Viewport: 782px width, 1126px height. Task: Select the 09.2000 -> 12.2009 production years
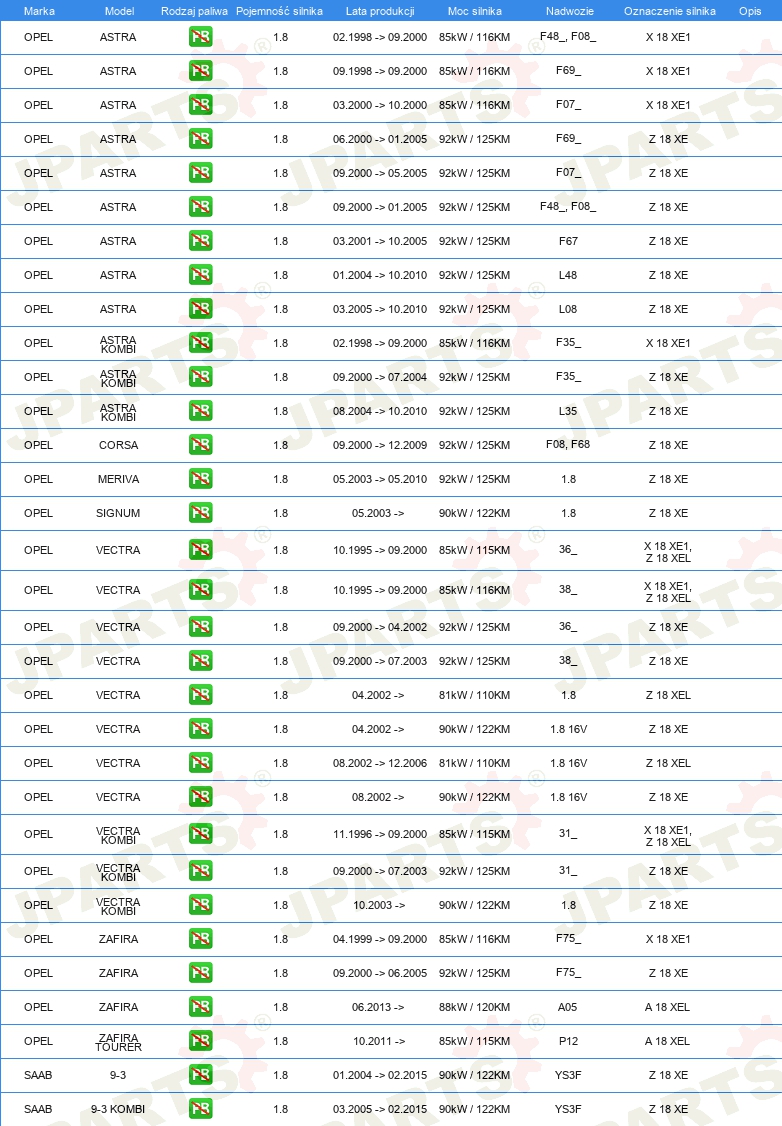pos(380,445)
